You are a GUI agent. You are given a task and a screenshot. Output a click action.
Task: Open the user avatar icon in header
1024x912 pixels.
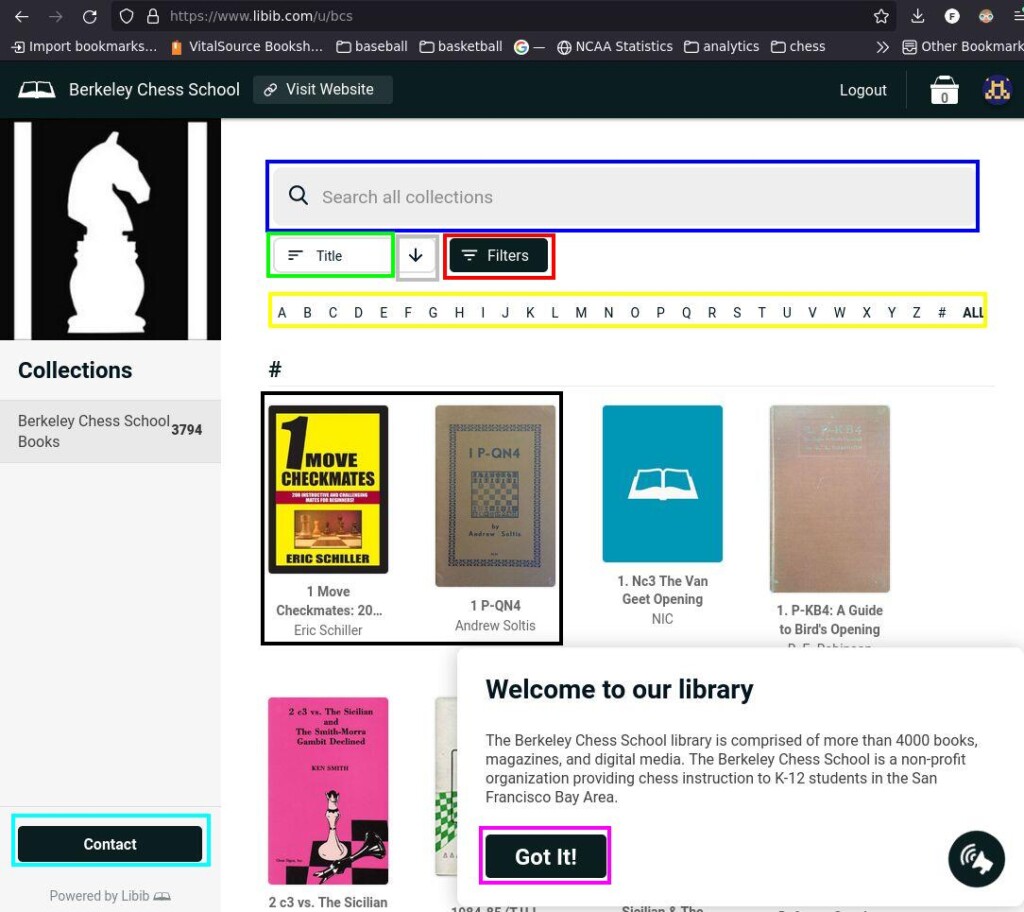[x=997, y=90]
